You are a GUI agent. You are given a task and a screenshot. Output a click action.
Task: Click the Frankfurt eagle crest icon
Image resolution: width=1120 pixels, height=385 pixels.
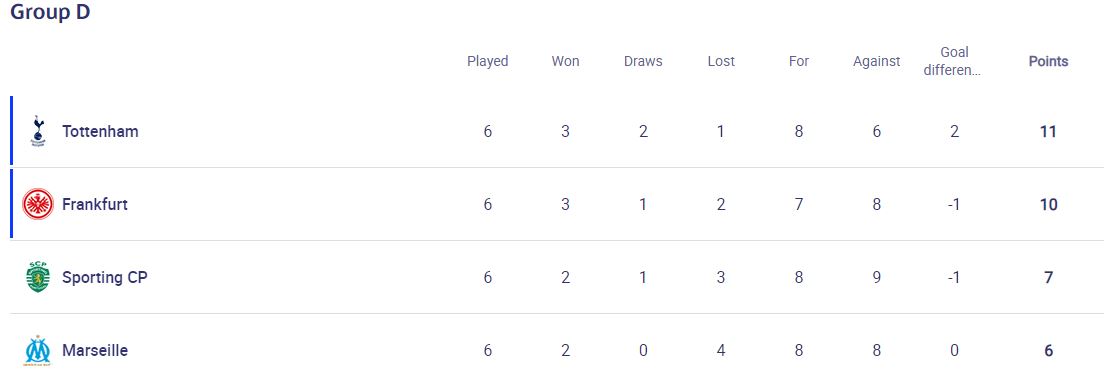coord(38,204)
